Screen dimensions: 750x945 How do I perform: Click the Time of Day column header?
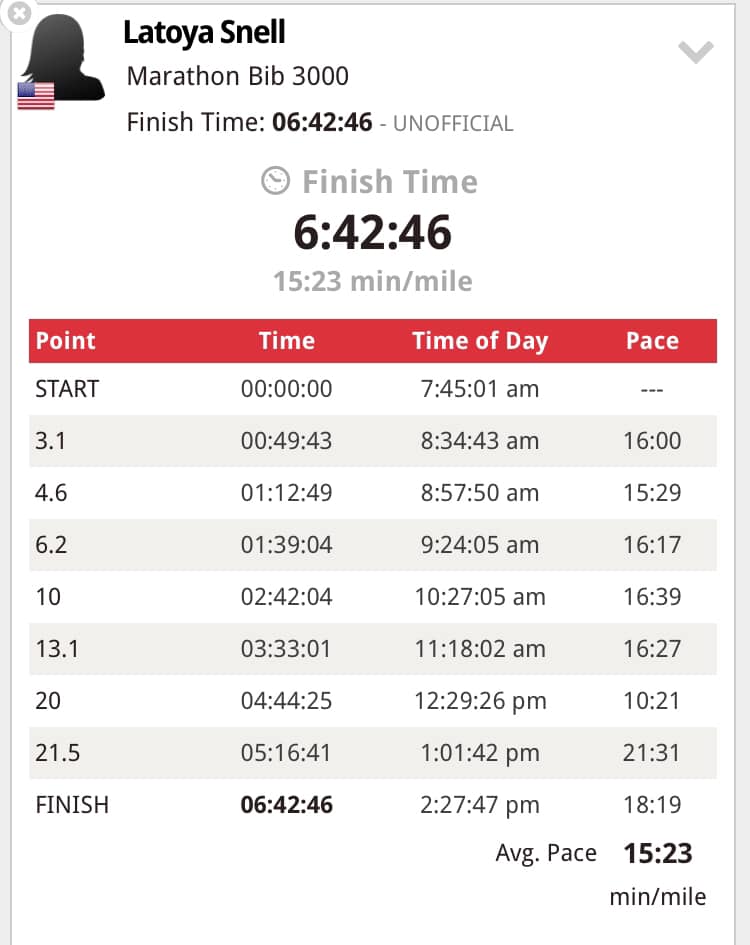click(480, 341)
